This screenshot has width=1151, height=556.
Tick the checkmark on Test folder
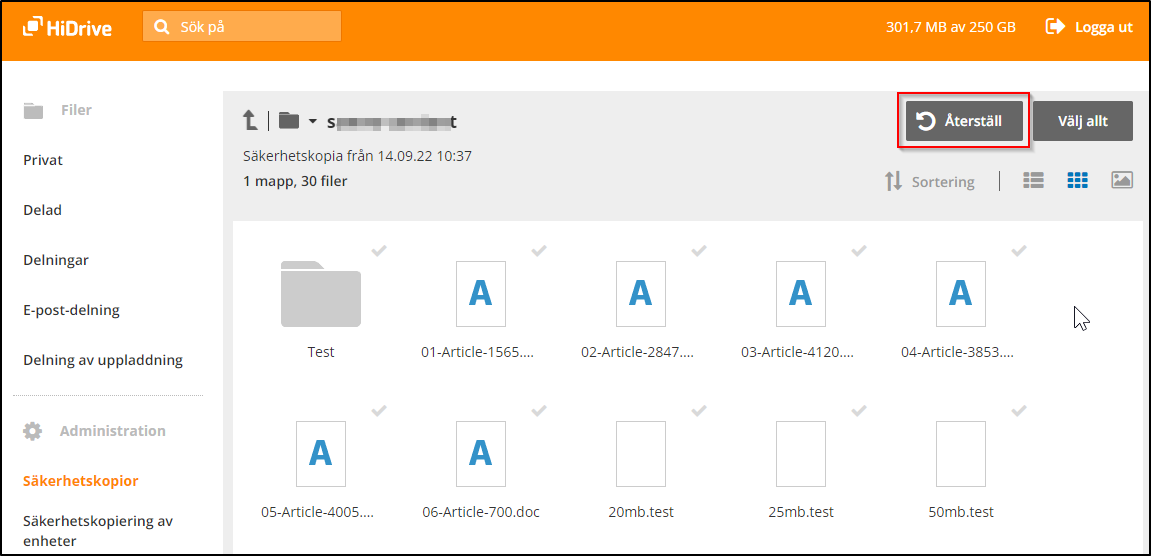pyautogui.click(x=379, y=251)
